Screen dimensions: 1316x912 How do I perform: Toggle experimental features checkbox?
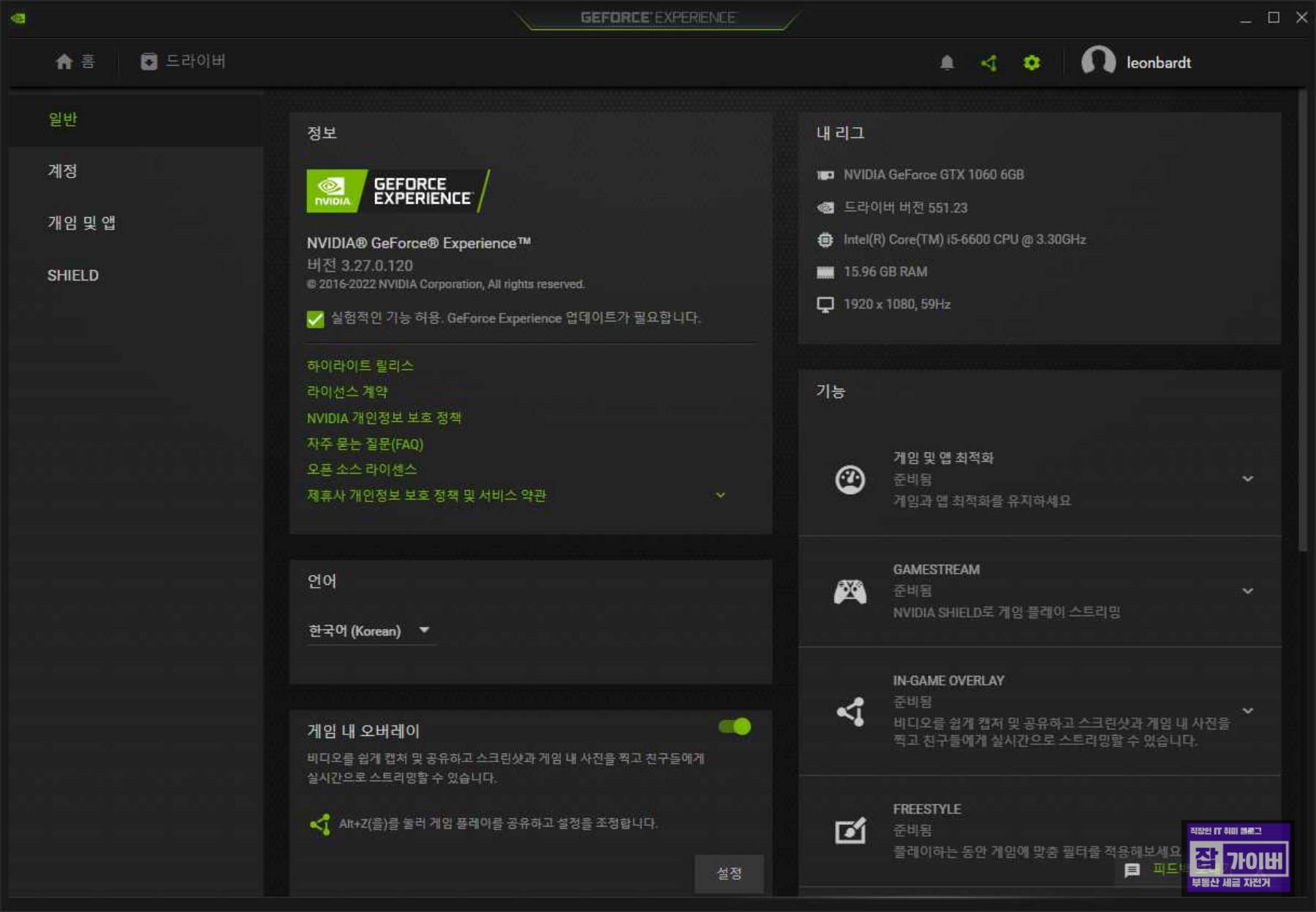pyautogui.click(x=315, y=319)
